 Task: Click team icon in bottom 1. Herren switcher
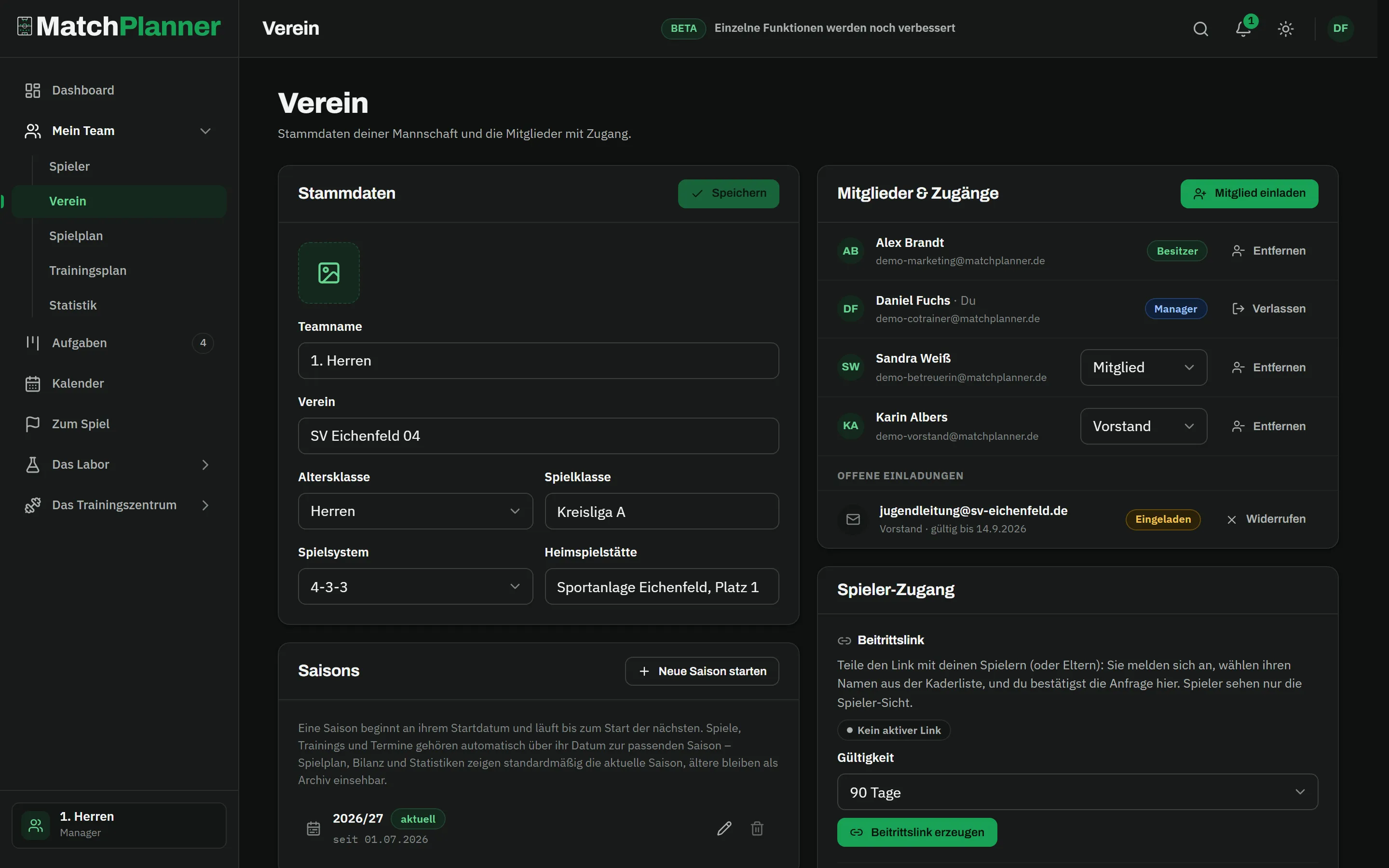click(36, 826)
